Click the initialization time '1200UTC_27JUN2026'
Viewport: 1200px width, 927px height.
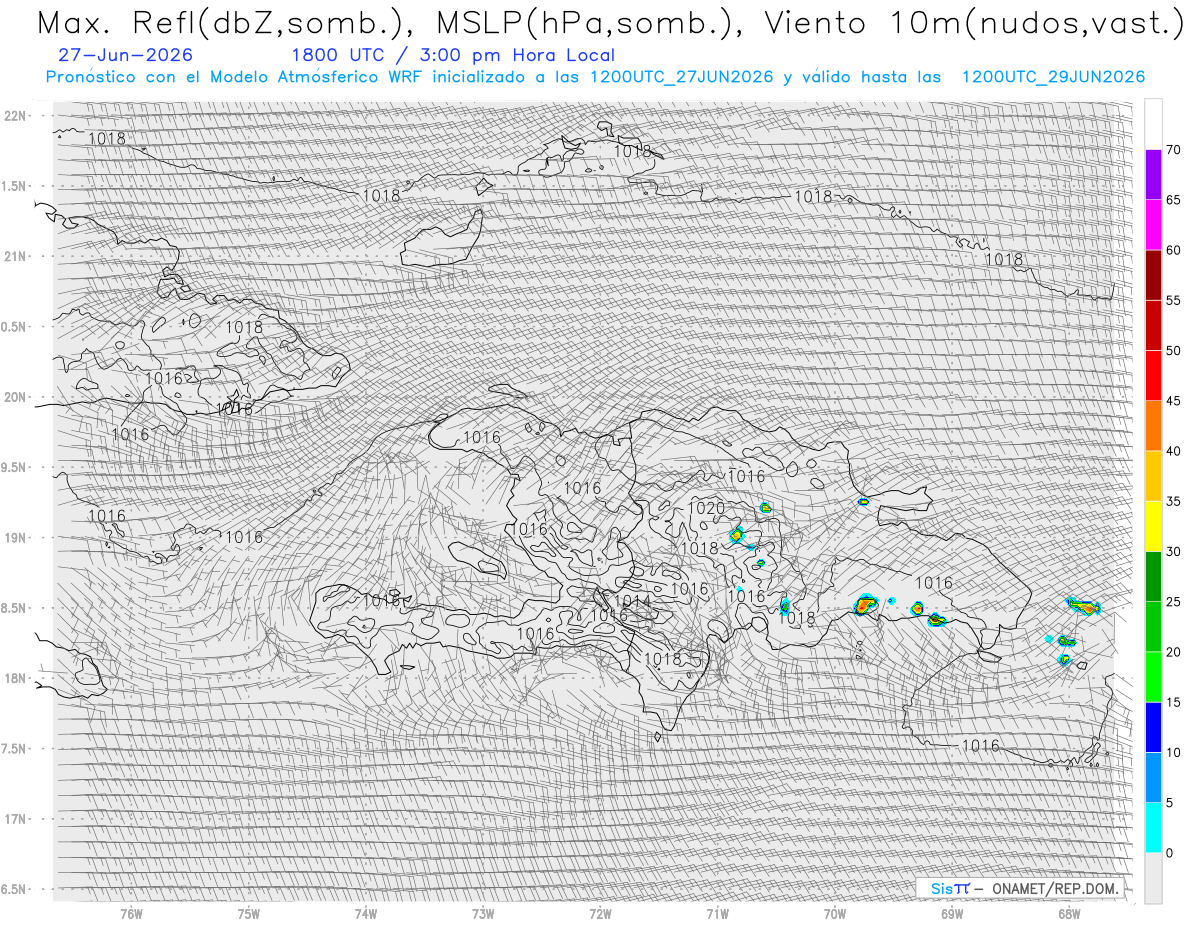tap(681, 77)
